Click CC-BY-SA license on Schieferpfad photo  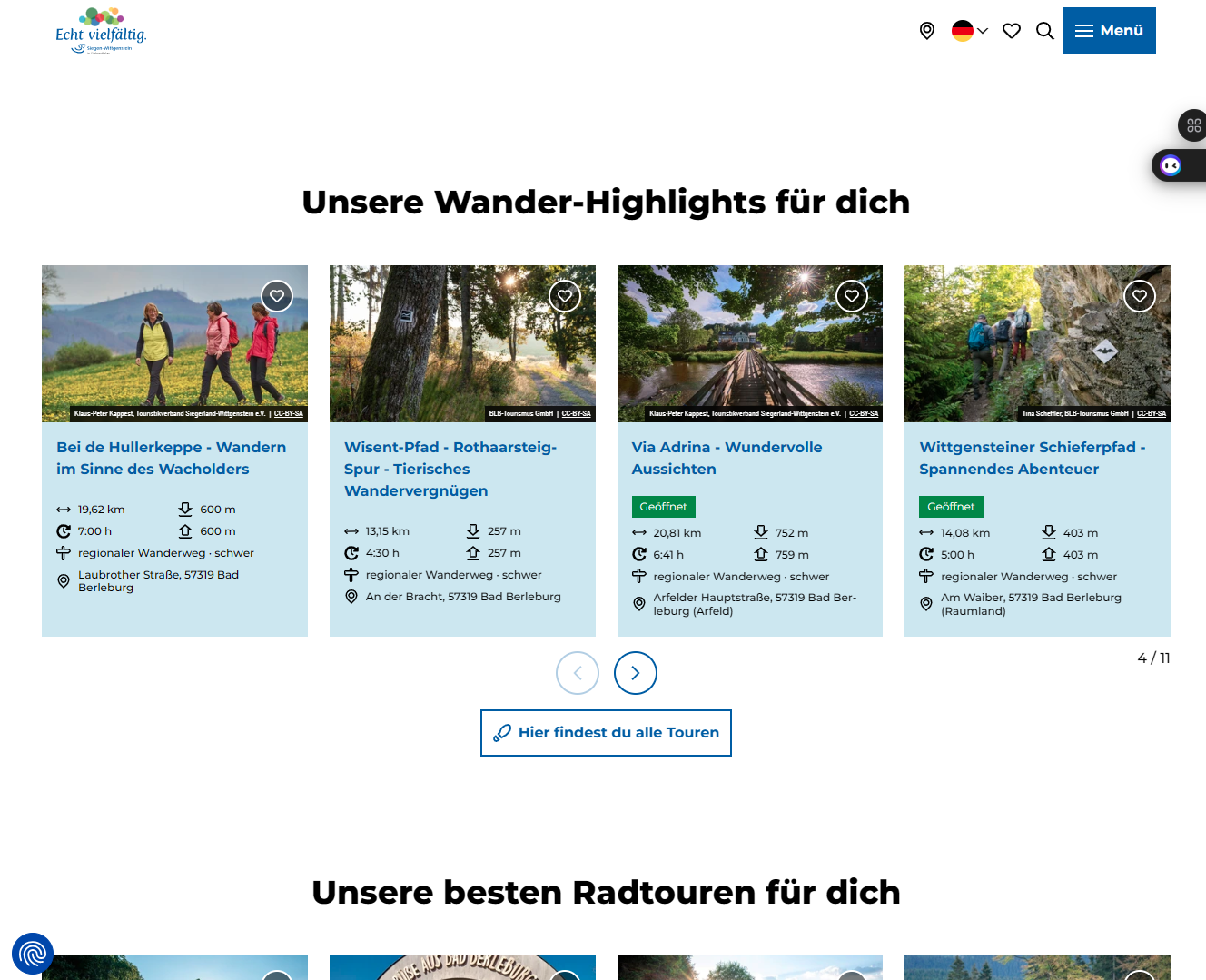coord(1152,414)
